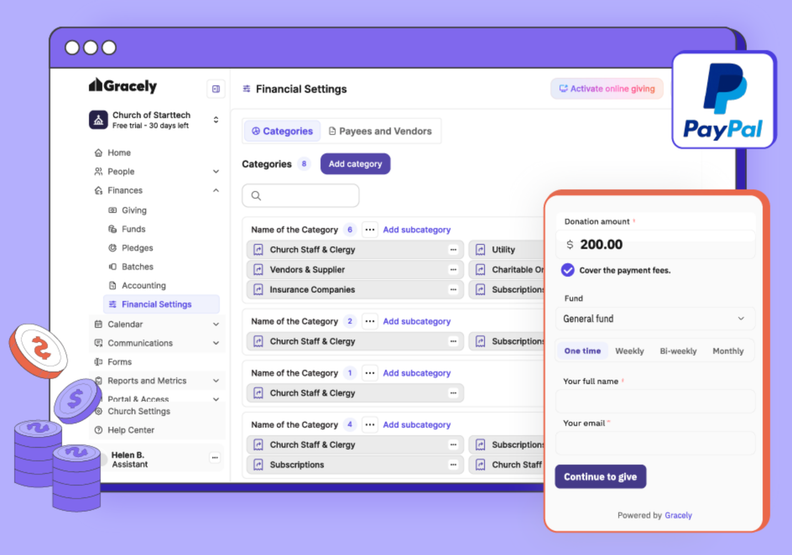Click the Forms sidebar icon
The height and width of the screenshot is (555, 792).
(x=98, y=362)
